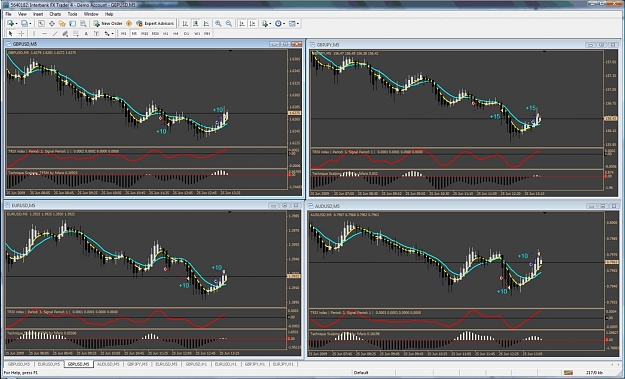Open the Profiles toolbar icon

pos(24,24)
